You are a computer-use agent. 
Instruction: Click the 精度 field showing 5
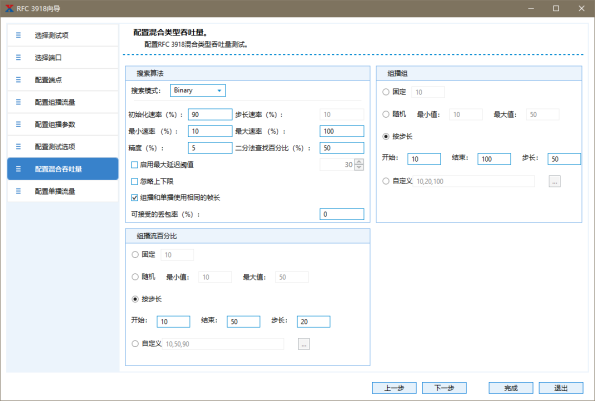click(210, 148)
